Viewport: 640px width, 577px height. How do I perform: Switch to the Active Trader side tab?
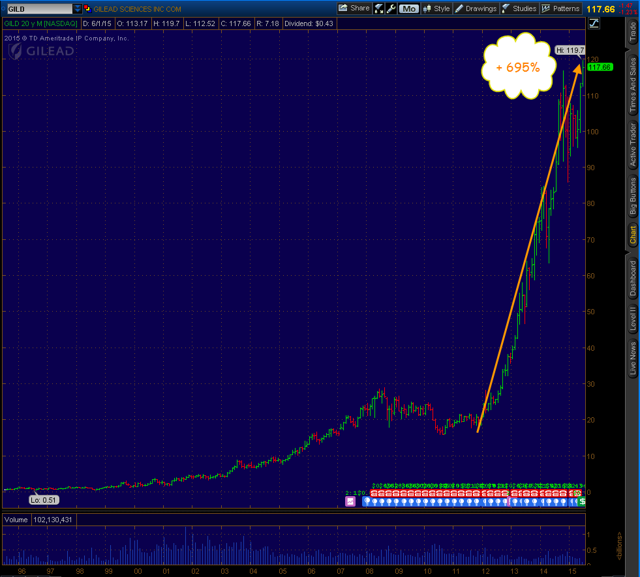[x=633, y=145]
